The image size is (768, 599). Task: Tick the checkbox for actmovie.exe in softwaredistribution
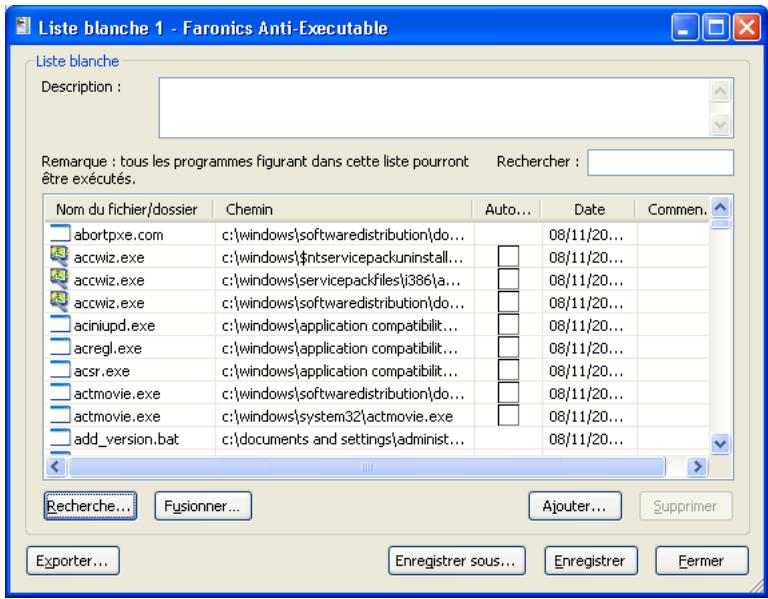tap(508, 393)
